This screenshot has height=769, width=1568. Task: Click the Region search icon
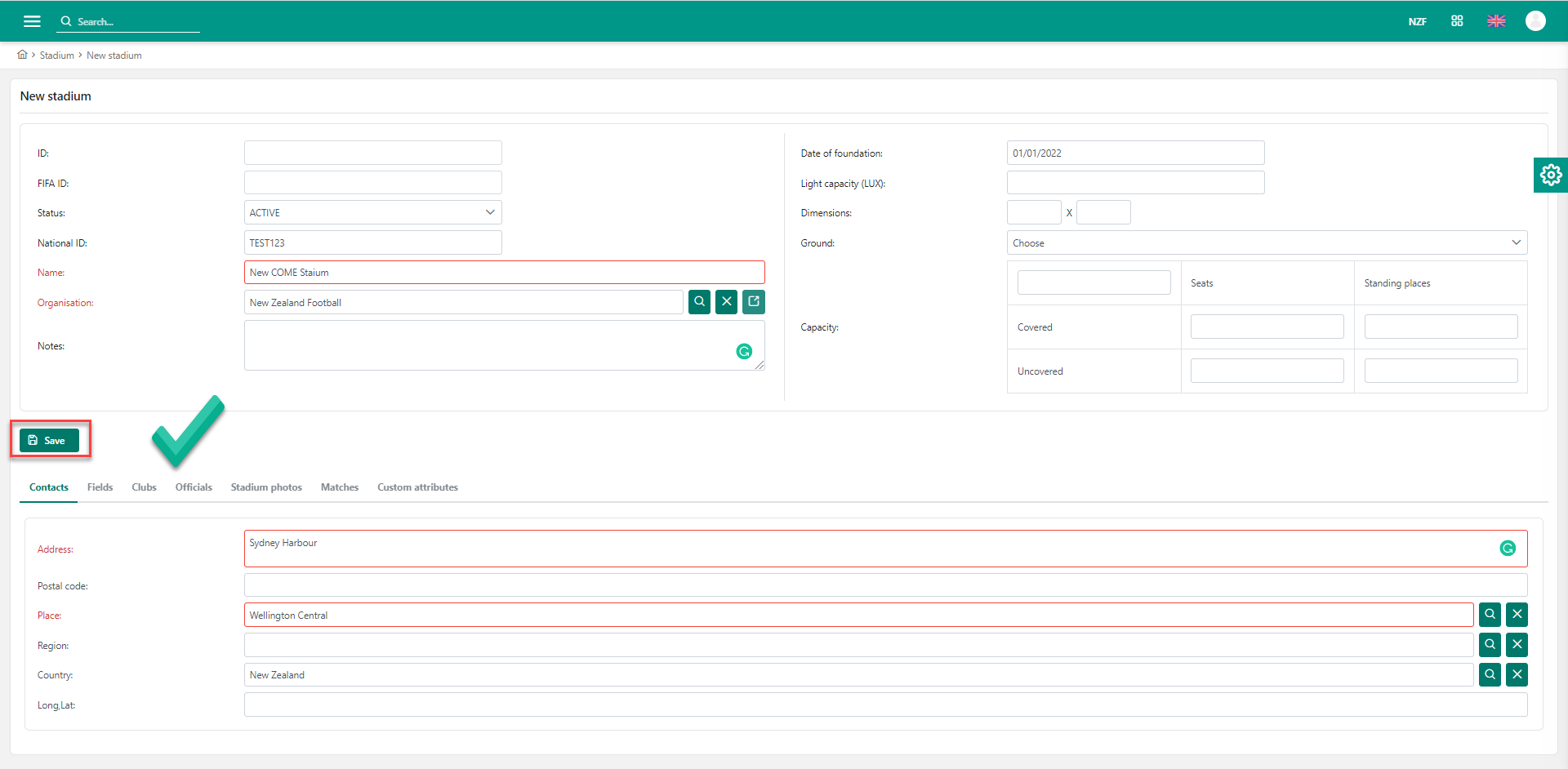(x=1490, y=645)
